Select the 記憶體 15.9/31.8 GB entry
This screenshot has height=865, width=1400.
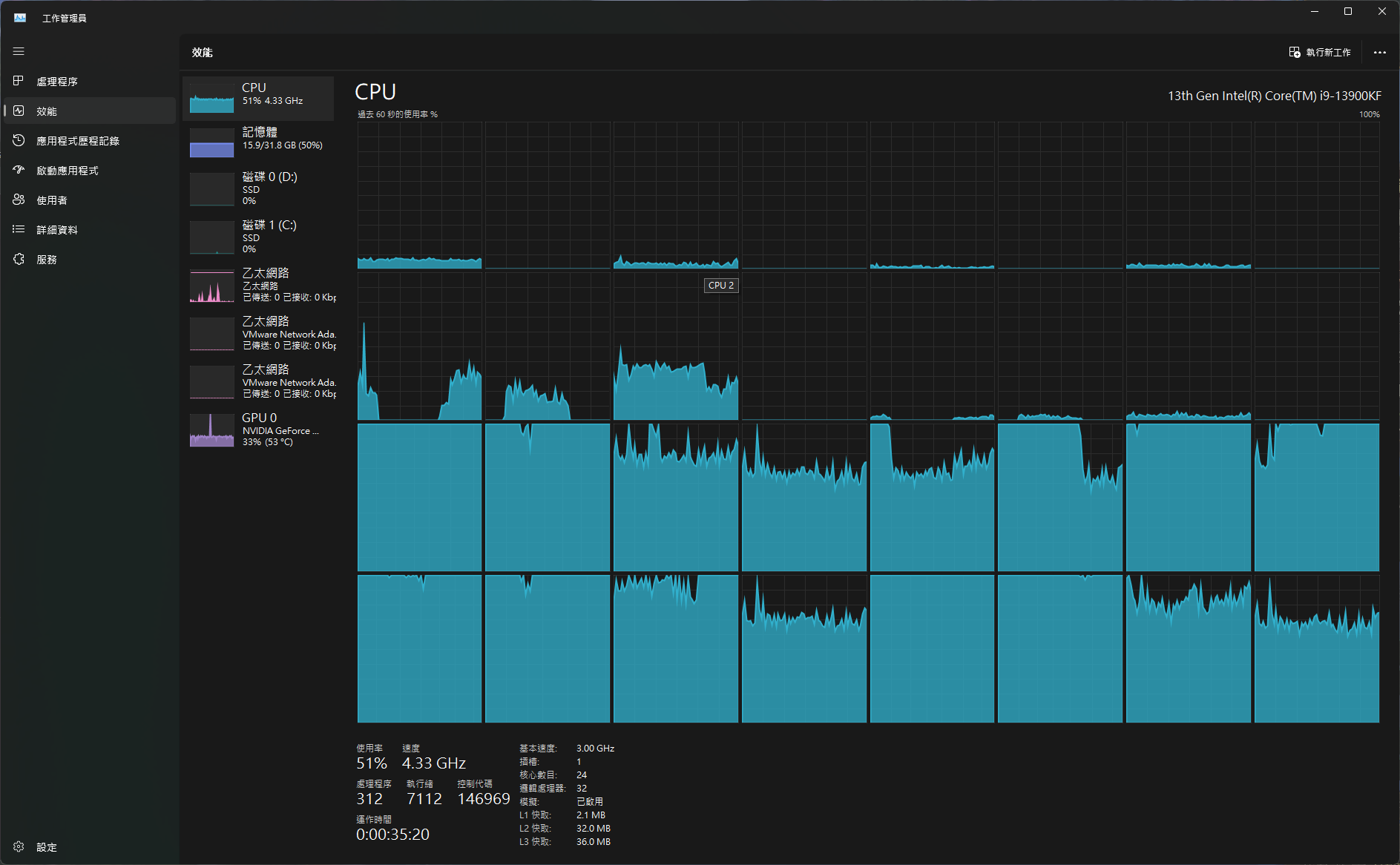(x=258, y=142)
